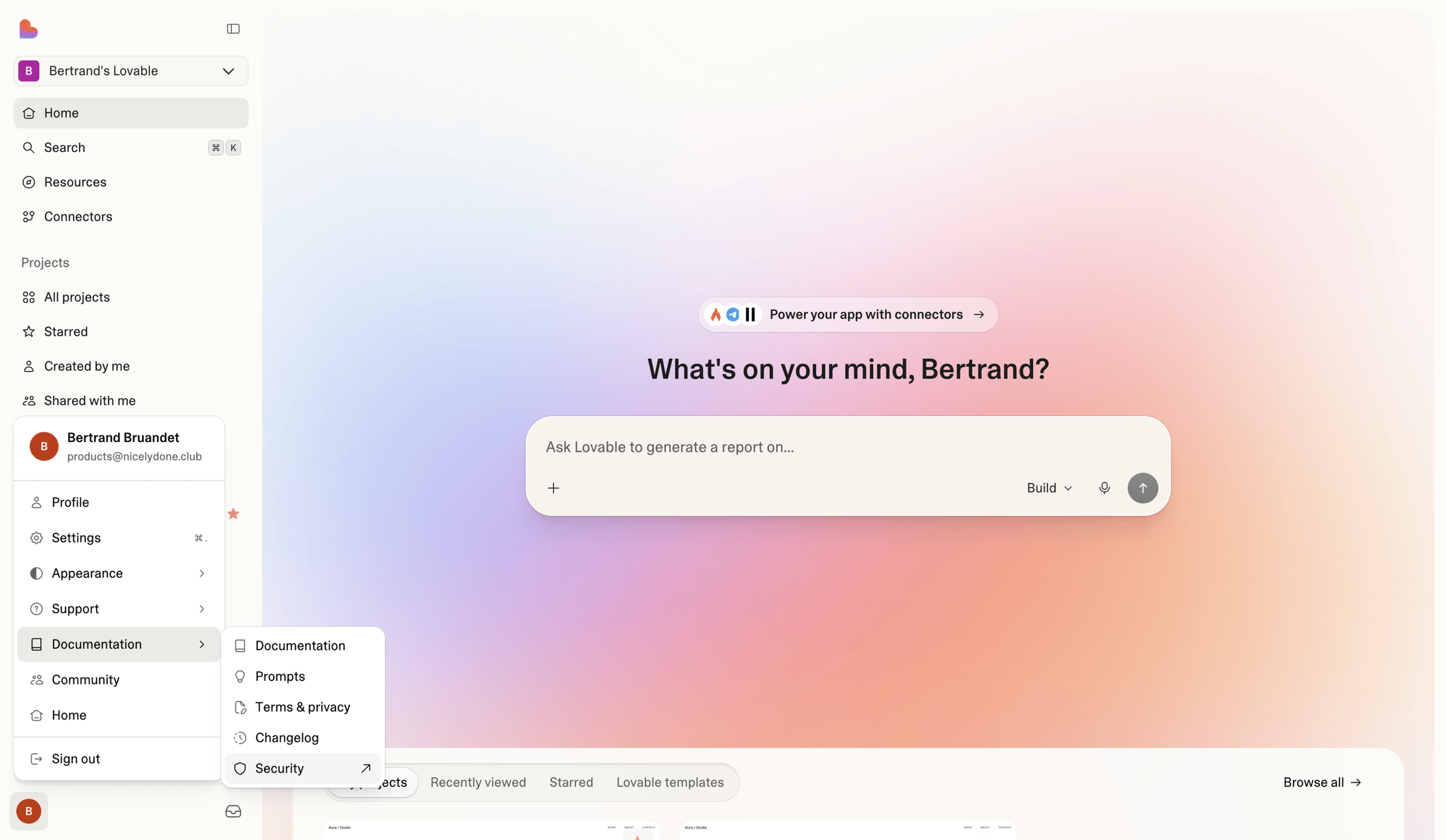The image size is (1446, 840).
Task: Click the Community people icon
Action: [36, 680]
